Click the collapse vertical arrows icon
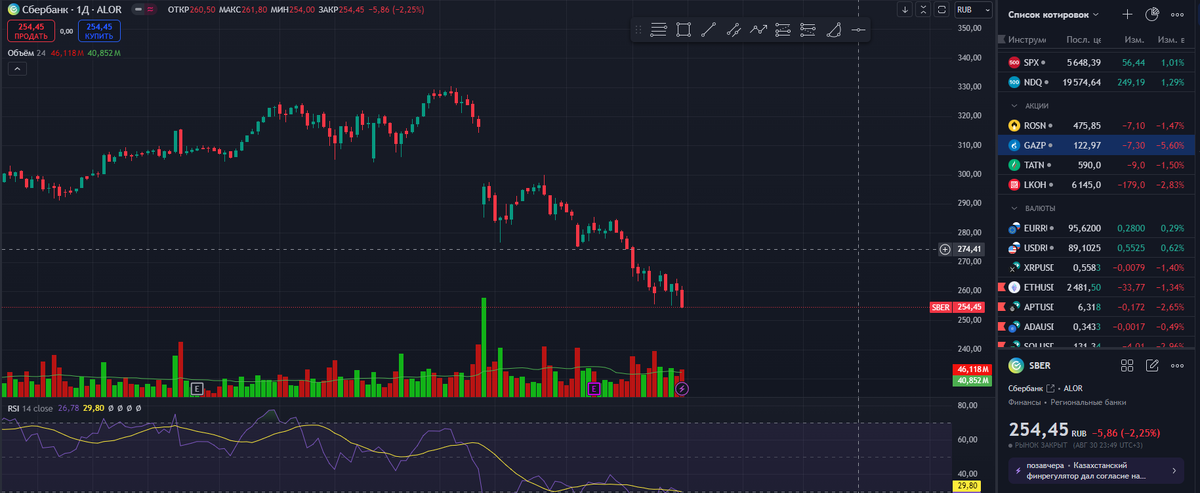 click(x=922, y=9)
